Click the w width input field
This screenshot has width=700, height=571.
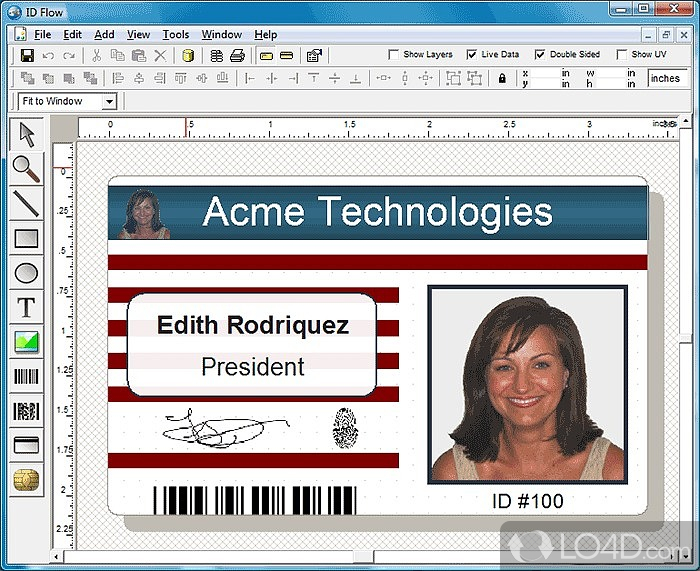click(x=610, y=73)
